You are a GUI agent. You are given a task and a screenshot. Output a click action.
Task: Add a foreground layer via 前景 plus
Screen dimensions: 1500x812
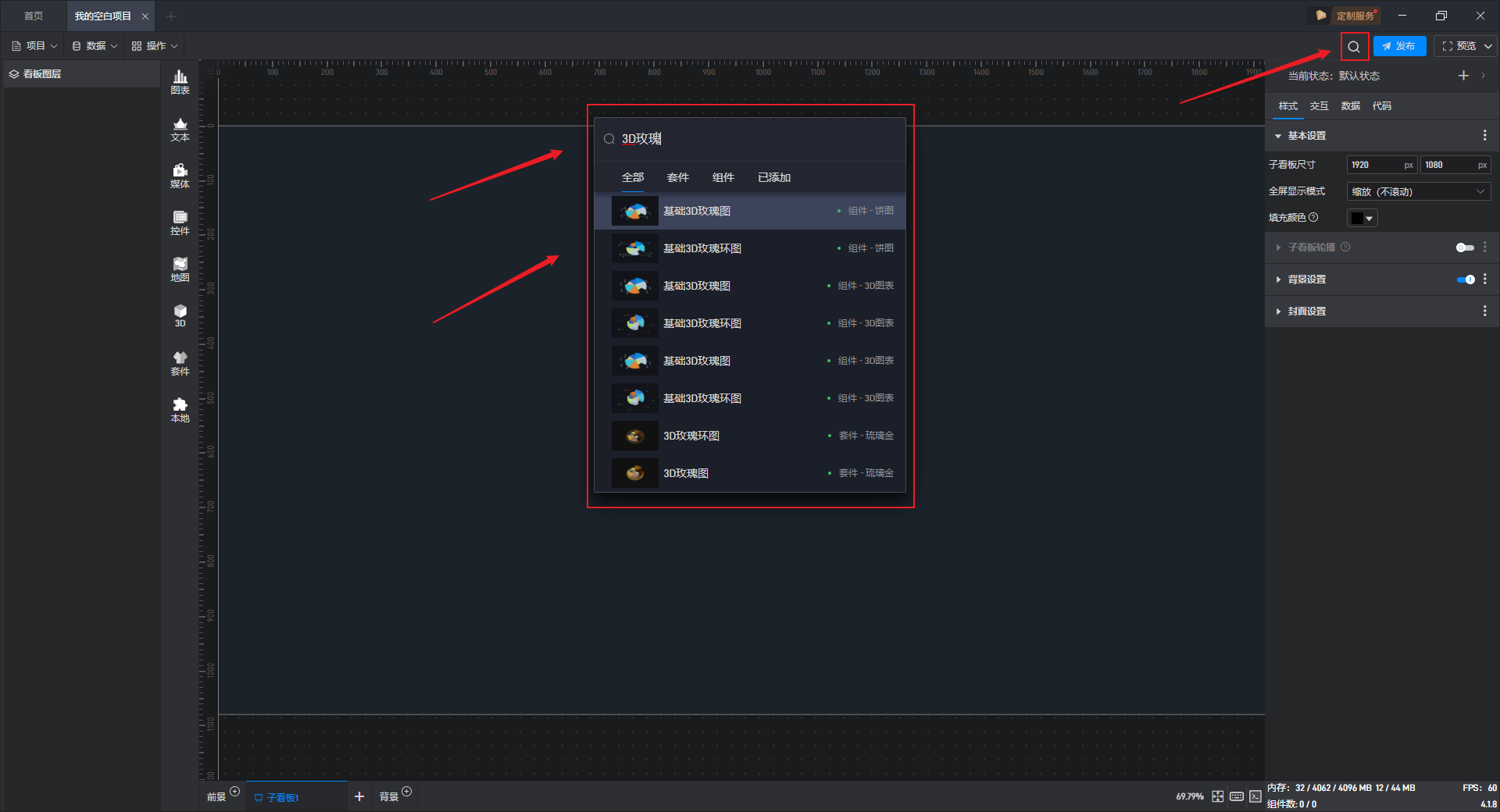(x=234, y=792)
